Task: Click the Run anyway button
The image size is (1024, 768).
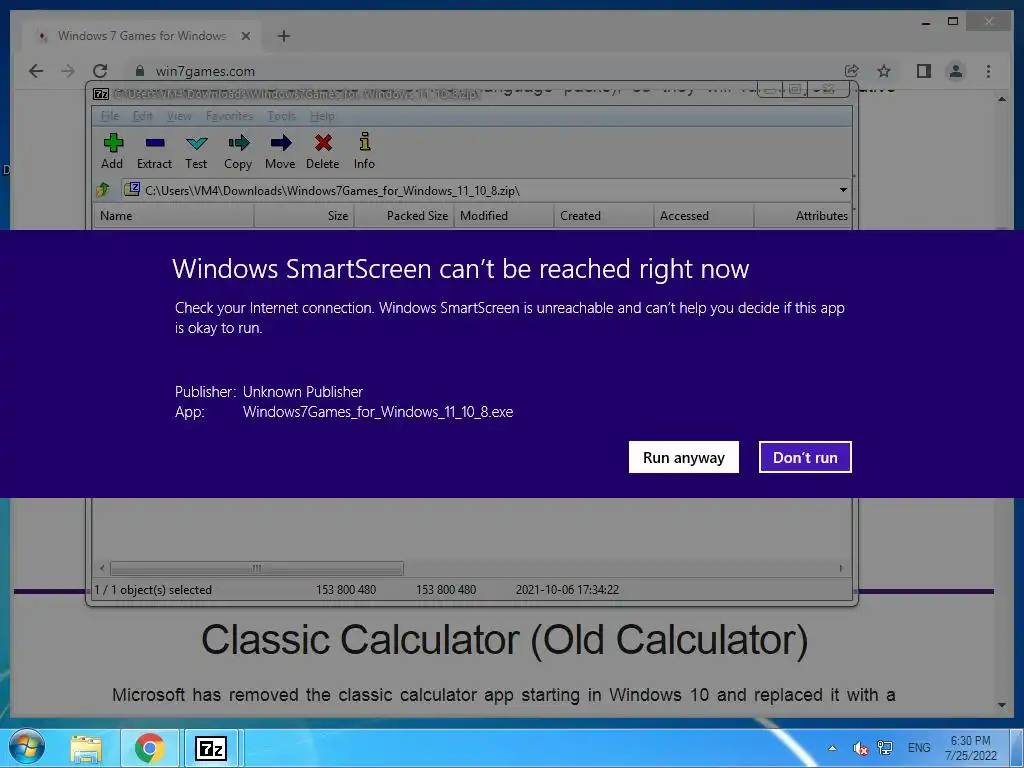Action: [683, 457]
